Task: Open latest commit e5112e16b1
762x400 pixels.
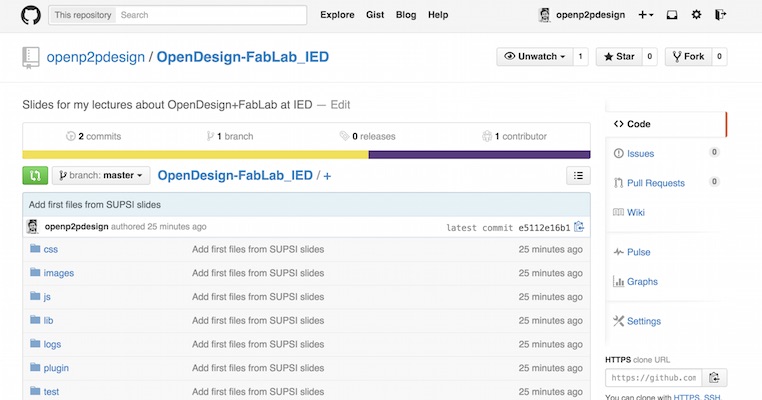Action: (544, 227)
